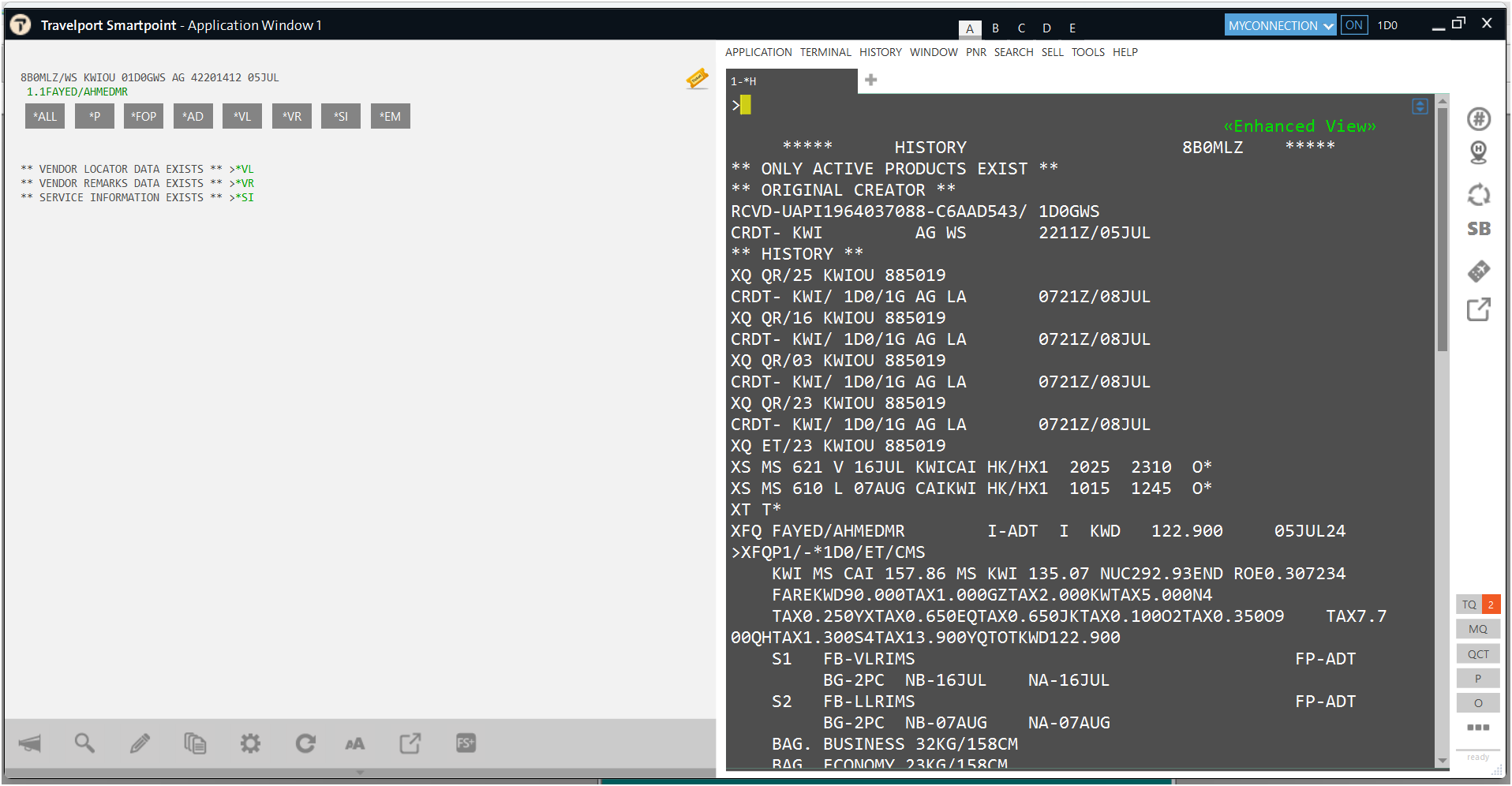
Task: Click the ticket tag icon in right sidebar
Action: tap(1479, 271)
